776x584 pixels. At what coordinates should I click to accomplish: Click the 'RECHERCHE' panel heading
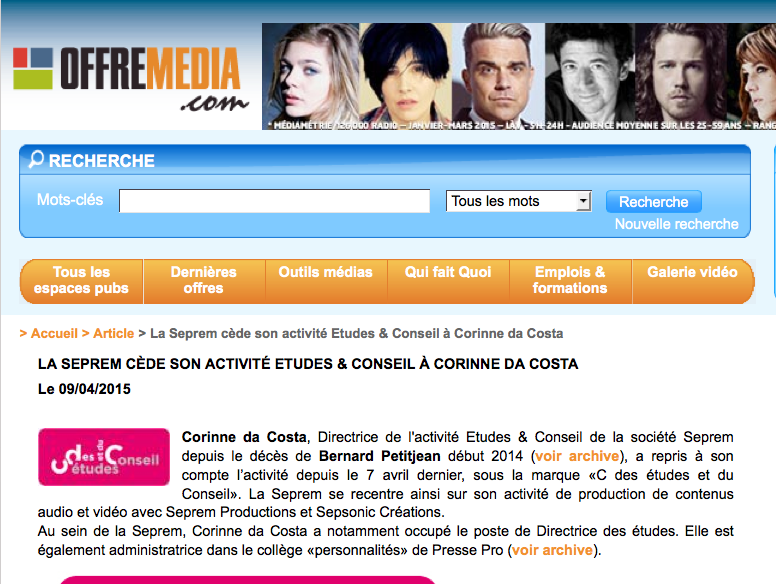101,161
